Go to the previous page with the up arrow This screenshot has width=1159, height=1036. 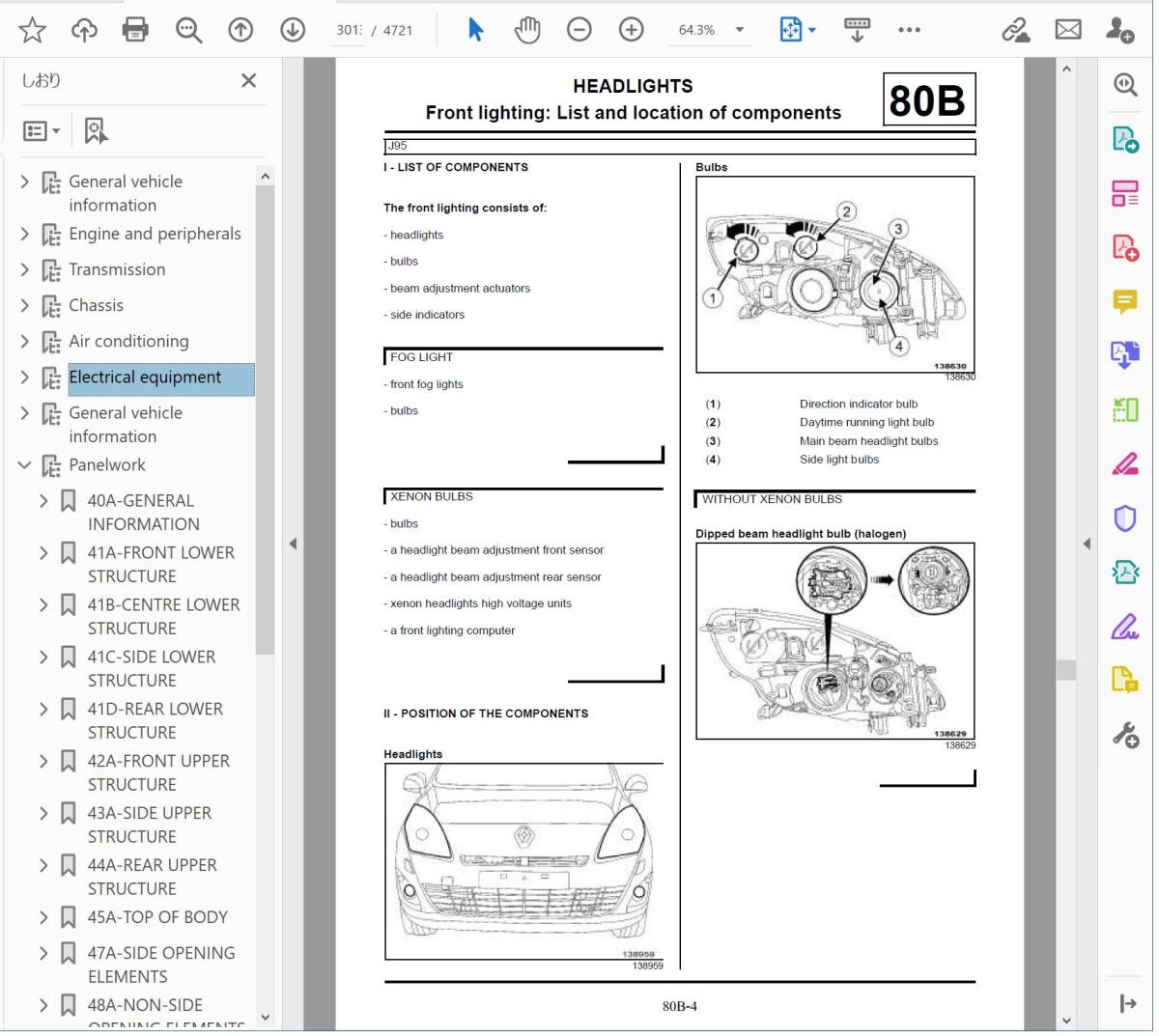tap(240, 30)
